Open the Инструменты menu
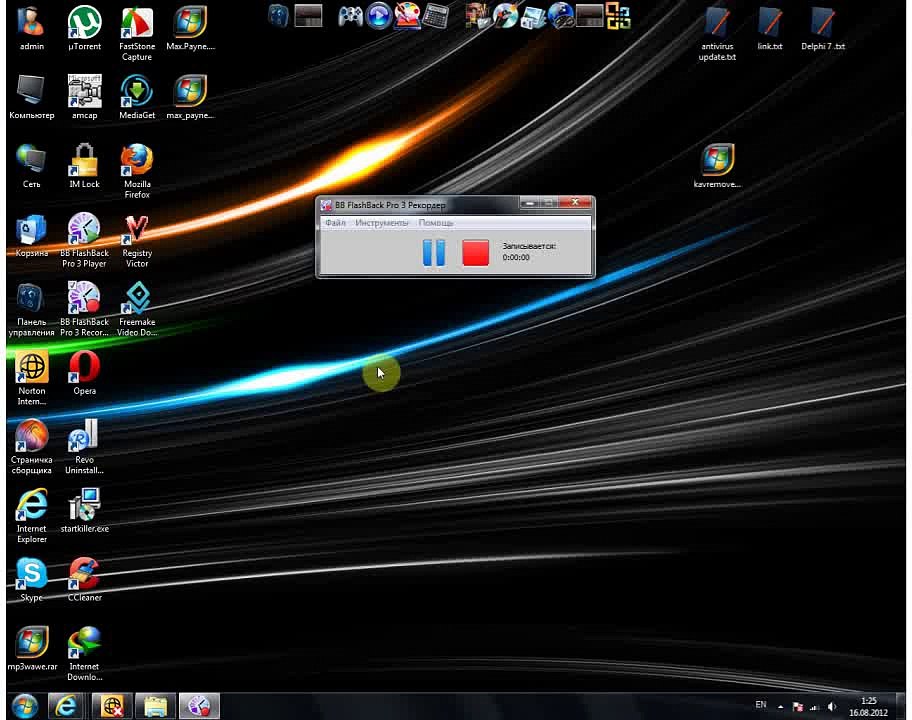Viewport: 912px width, 720px height. tap(382, 223)
